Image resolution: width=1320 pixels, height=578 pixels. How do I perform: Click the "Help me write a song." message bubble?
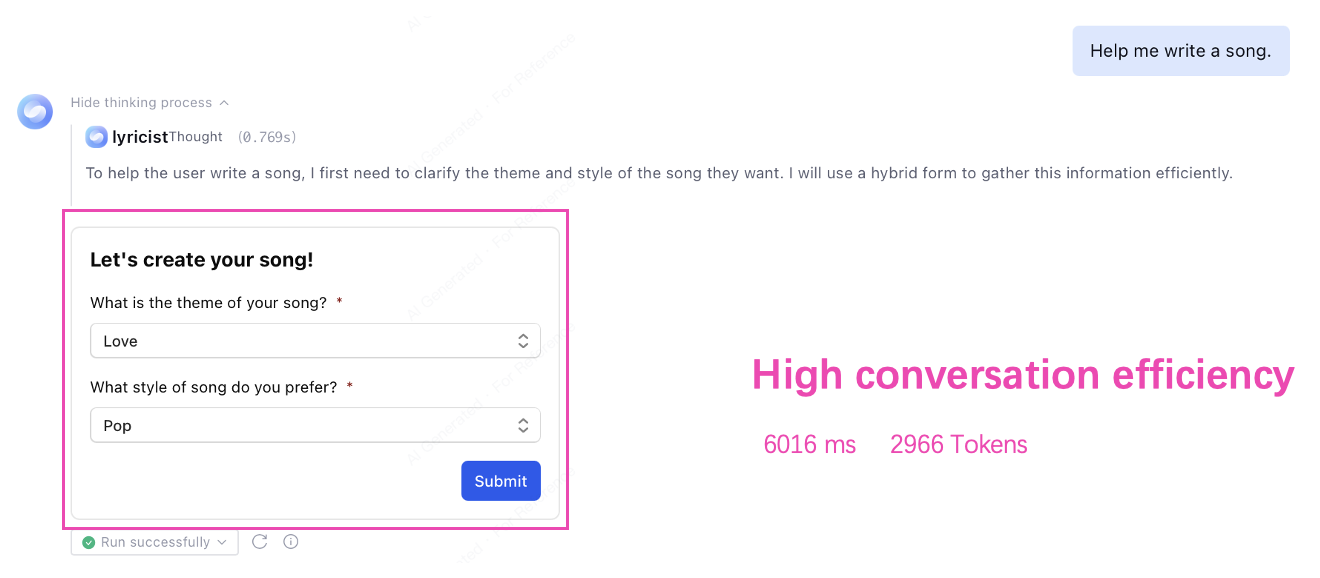1180,51
